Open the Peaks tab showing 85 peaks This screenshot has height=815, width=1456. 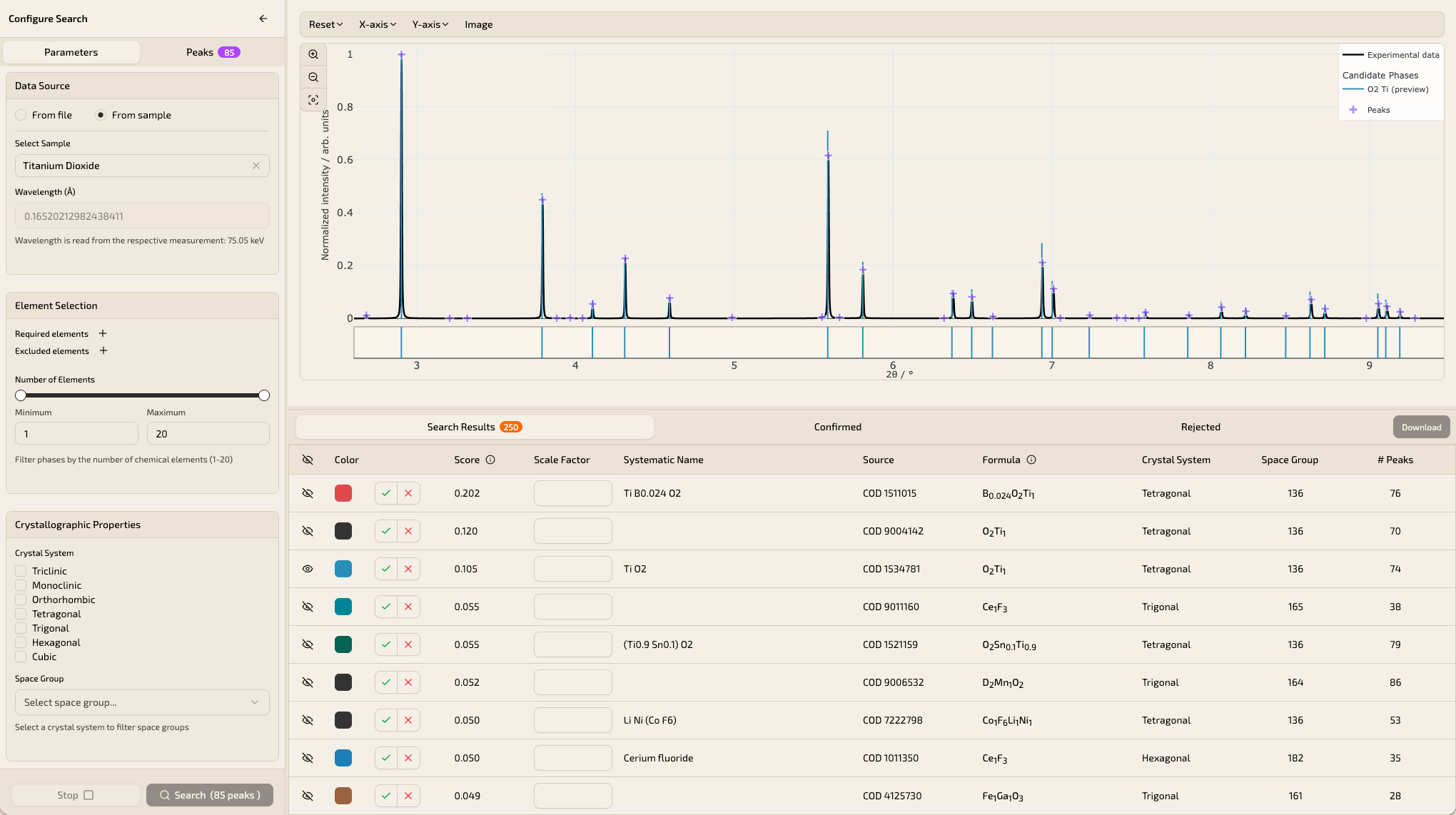point(212,51)
